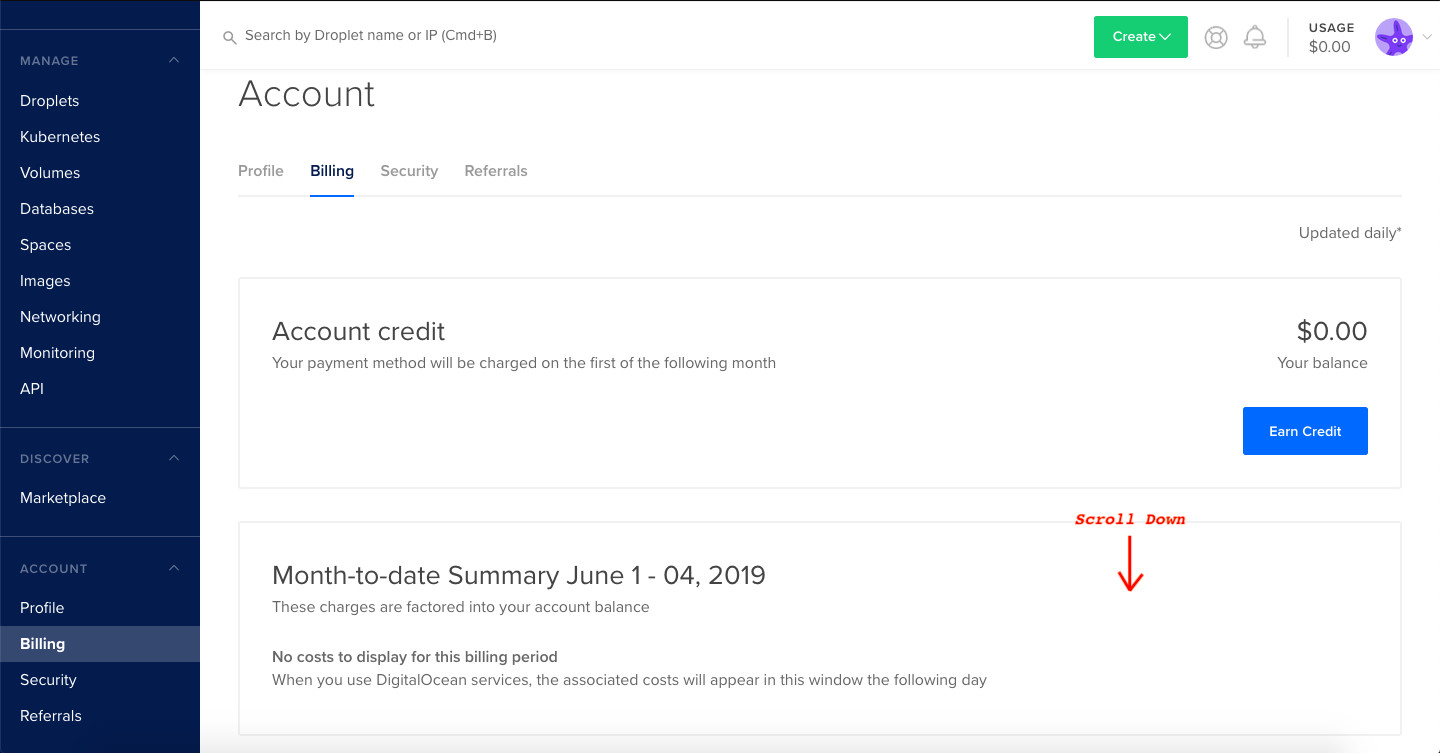Click the purple user avatar
Screen dimensions: 1440x753
(x=1394, y=37)
